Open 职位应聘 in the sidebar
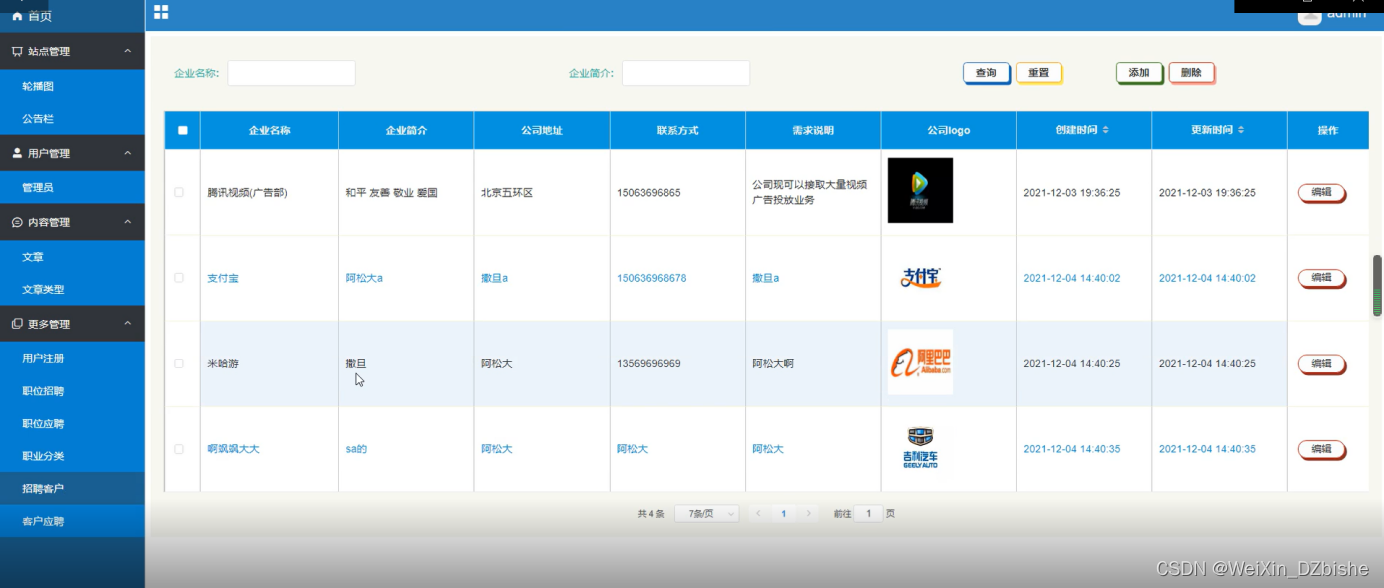1384x588 pixels. (72, 424)
